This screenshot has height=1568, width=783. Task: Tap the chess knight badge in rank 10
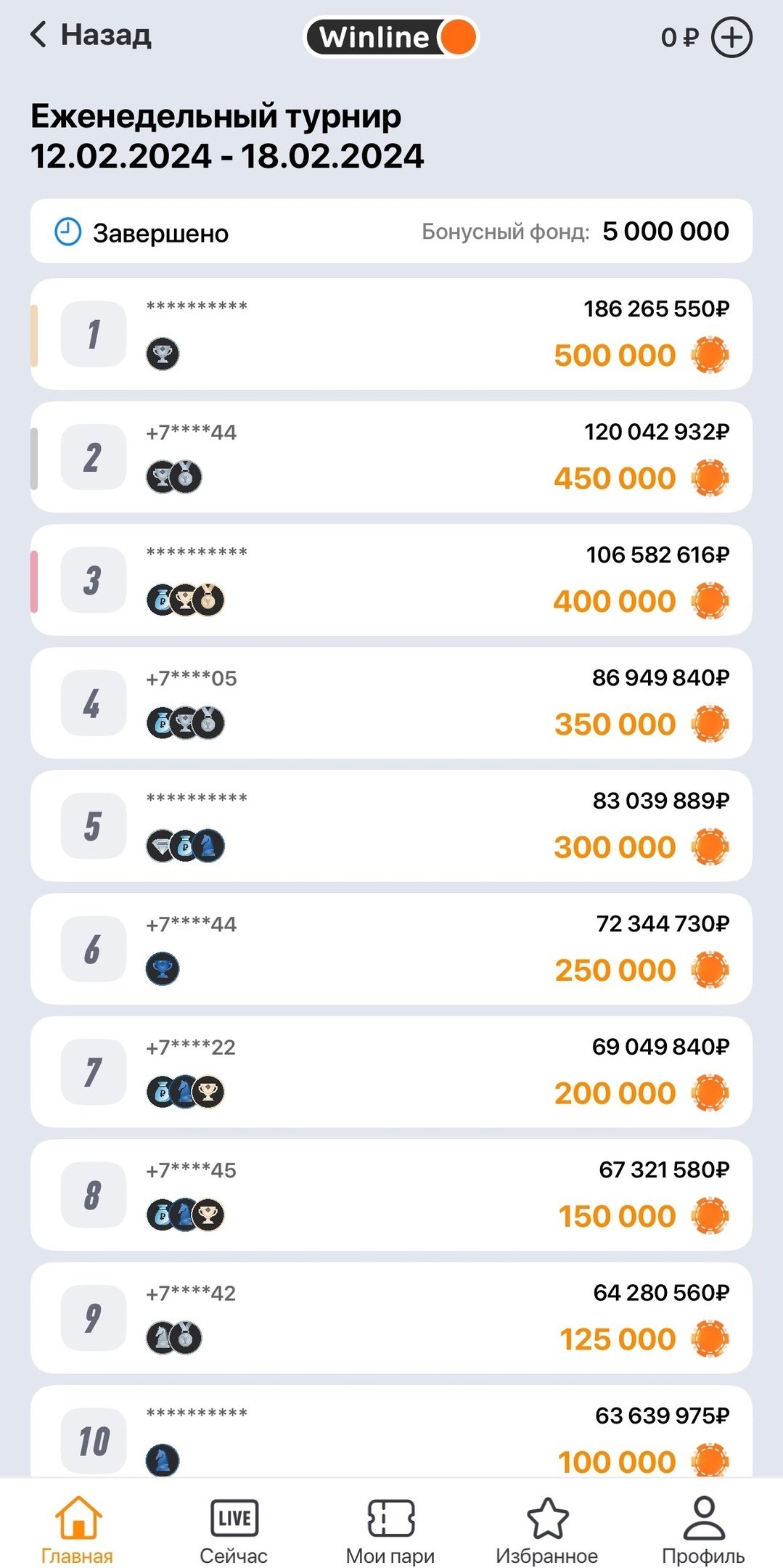163,1460
